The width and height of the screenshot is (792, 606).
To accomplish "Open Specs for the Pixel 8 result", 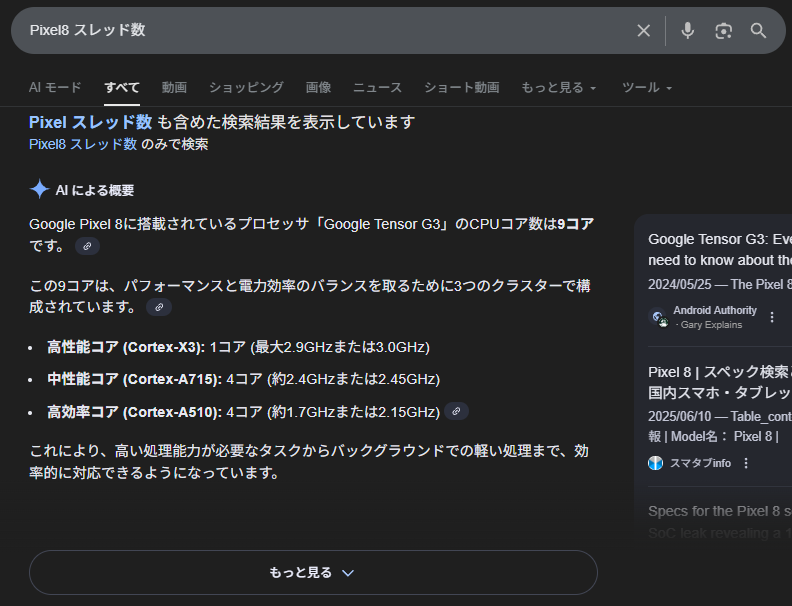I will click(x=720, y=522).
